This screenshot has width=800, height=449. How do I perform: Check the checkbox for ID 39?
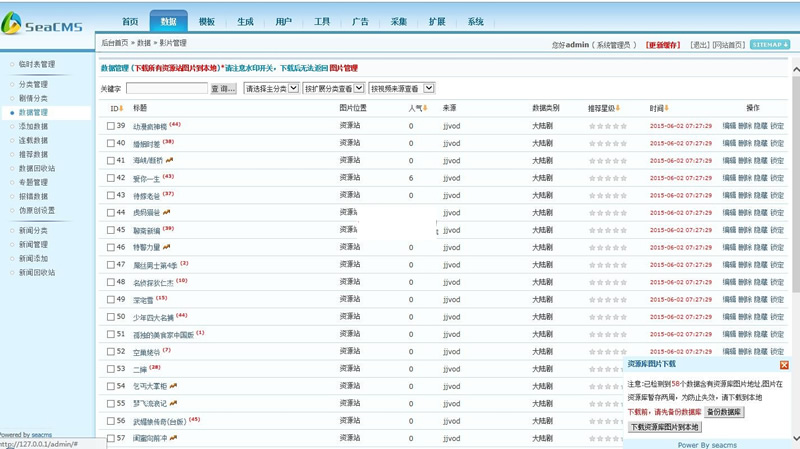pyautogui.click(x=112, y=126)
